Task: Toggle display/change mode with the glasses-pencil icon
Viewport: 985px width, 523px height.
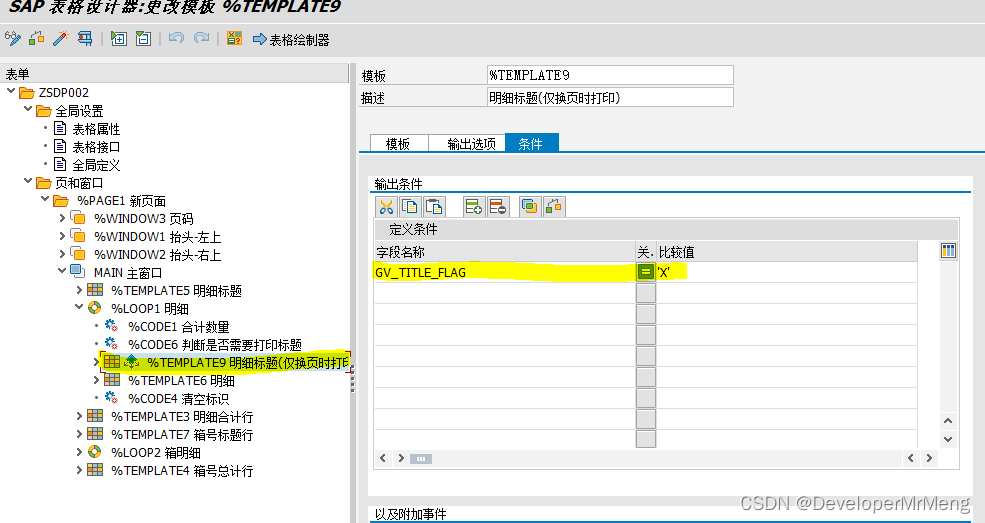Action: click(x=13, y=39)
